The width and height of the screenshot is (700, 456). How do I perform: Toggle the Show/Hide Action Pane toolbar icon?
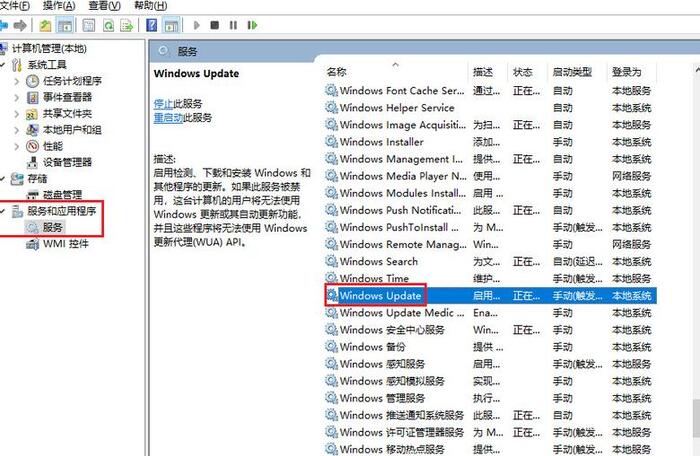tap(171, 25)
